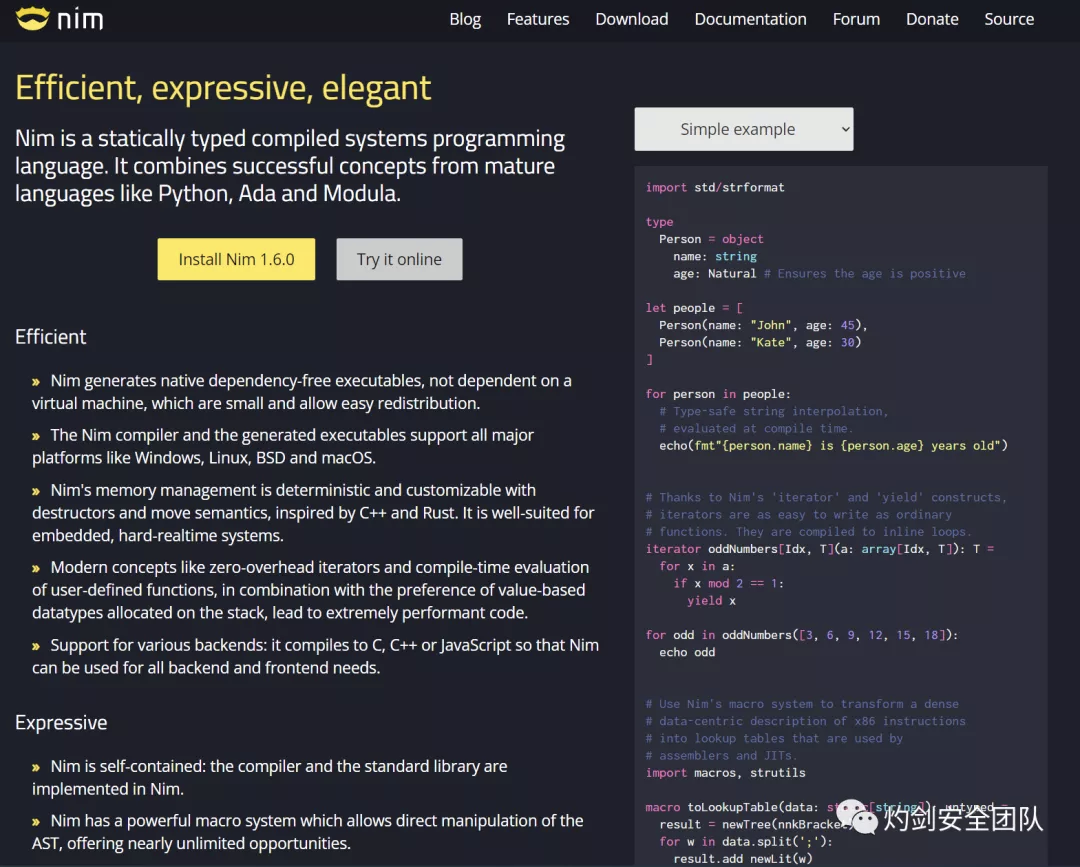
Task: Click the bullet about native dependency-free executables
Action: pos(302,392)
